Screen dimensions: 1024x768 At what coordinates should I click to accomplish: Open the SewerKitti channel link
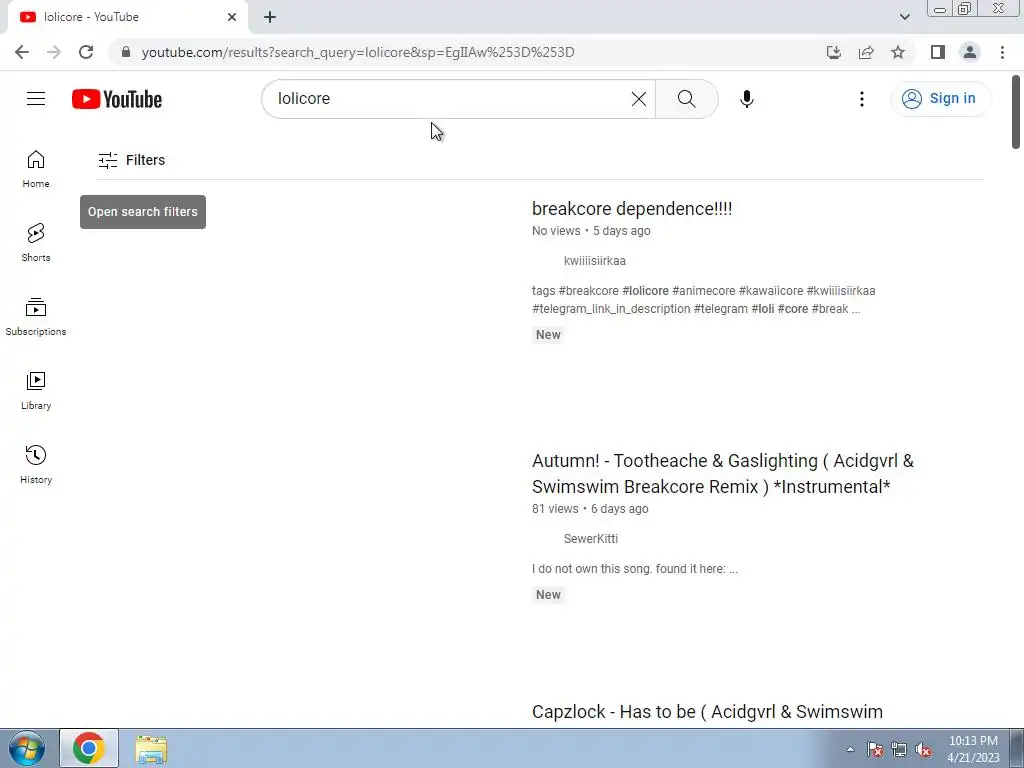coord(590,539)
